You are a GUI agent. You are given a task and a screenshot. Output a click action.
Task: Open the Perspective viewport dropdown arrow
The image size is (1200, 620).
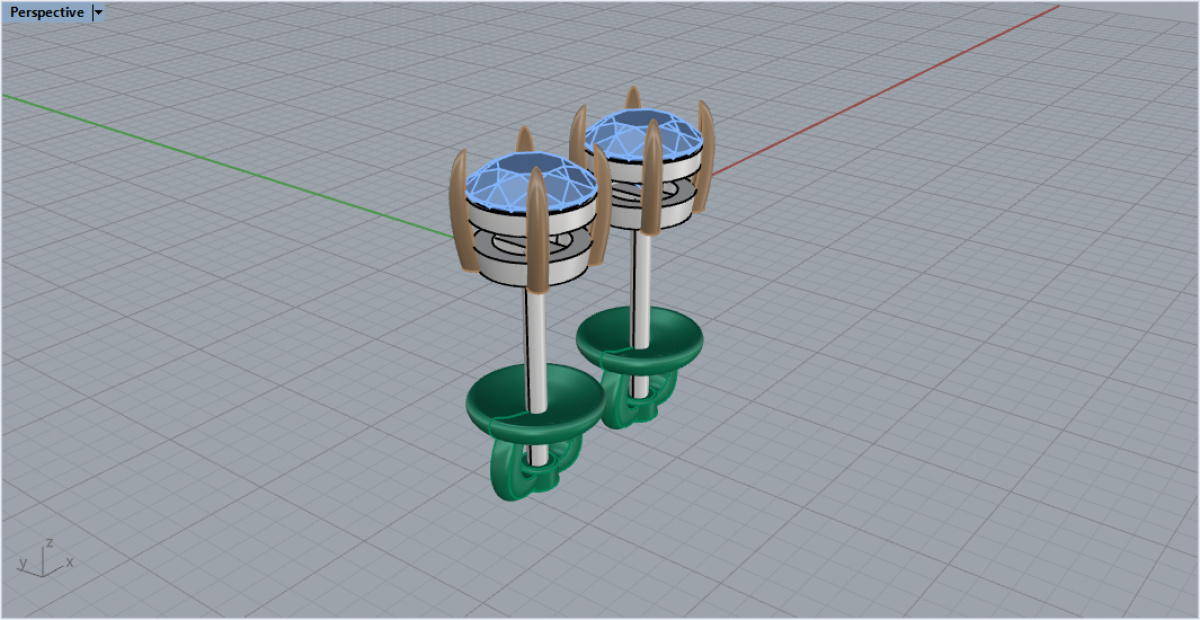(97, 13)
